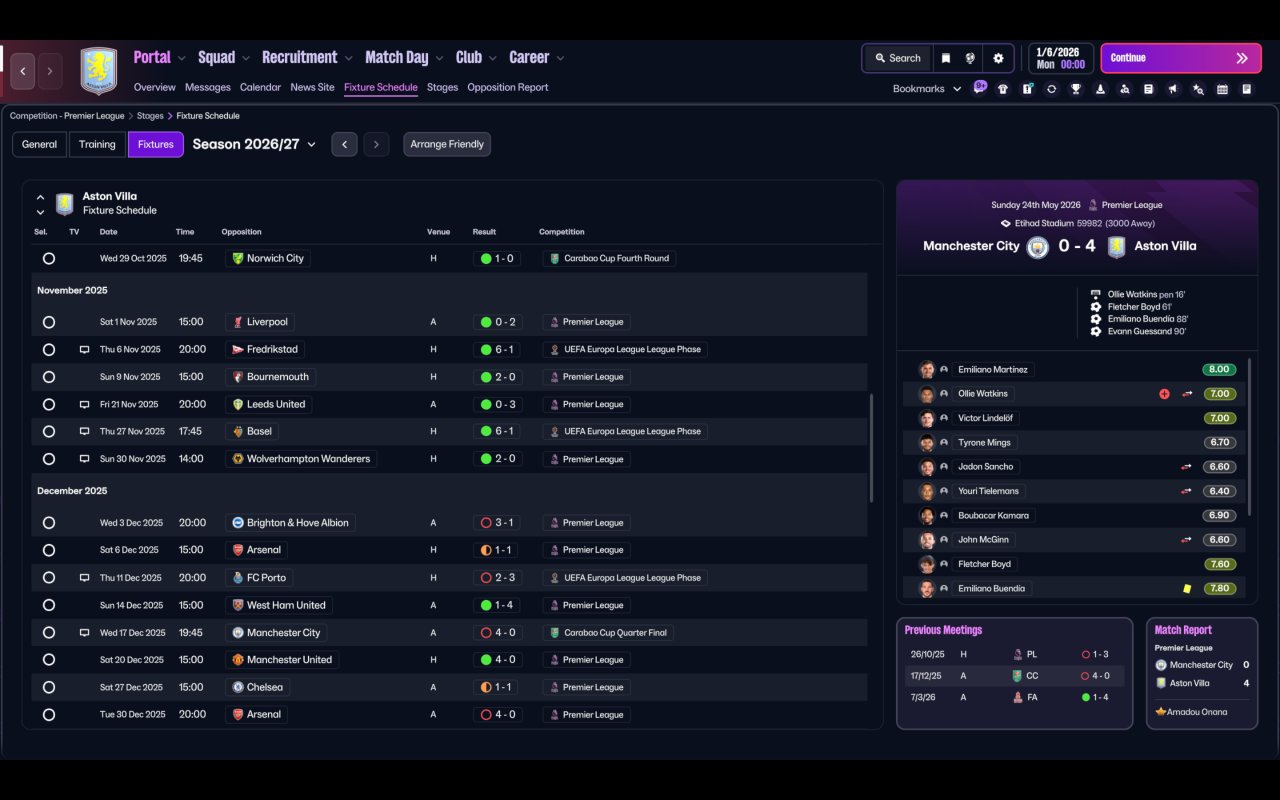Viewport: 1280px width, 800px height.
Task: Click the shirt icon in bookmarks bar
Action: [x=1003, y=89]
